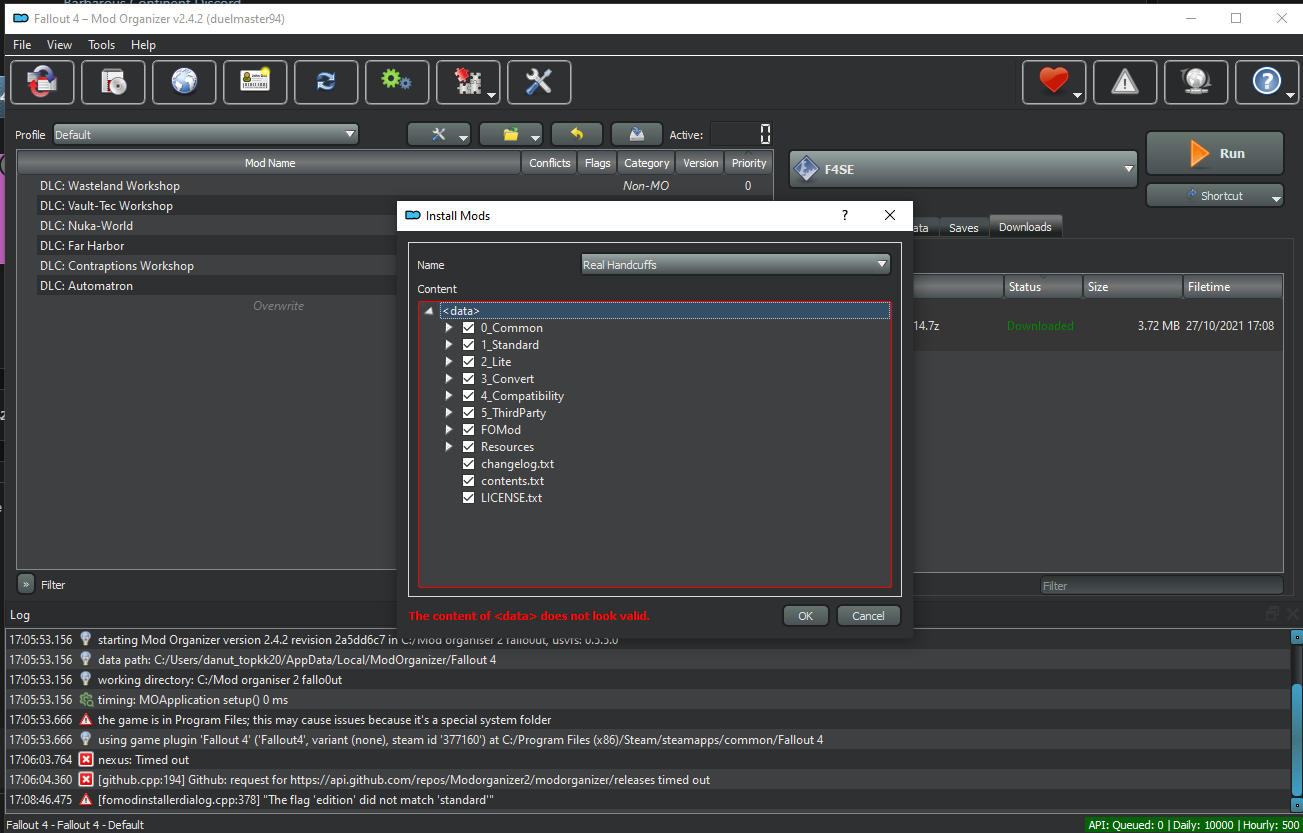1303x833 pixels.
Task: Open the Shortcut dropdown button
Action: click(1215, 196)
